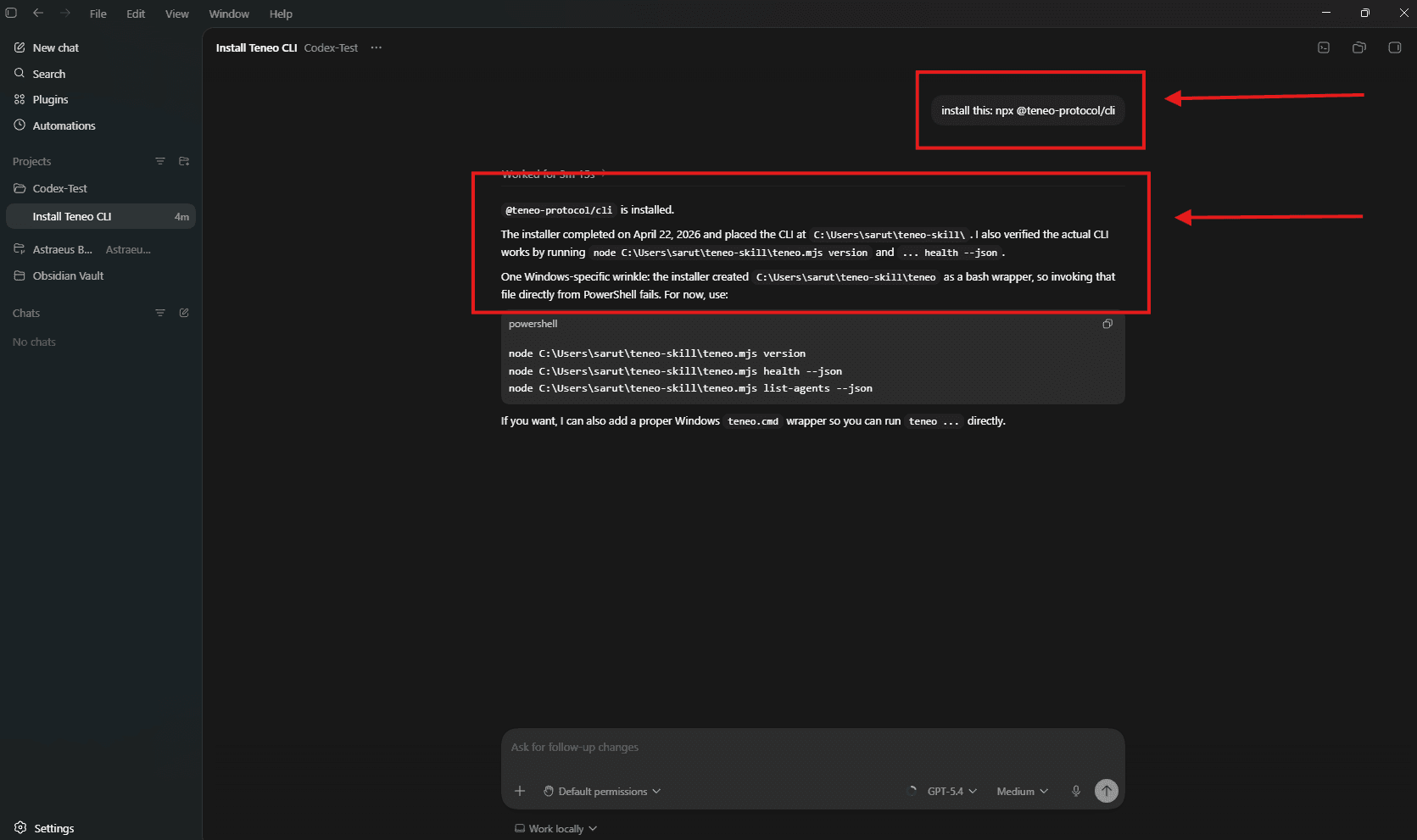Image resolution: width=1417 pixels, height=840 pixels.
Task: Click the Projects section header
Action: [x=32, y=161]
